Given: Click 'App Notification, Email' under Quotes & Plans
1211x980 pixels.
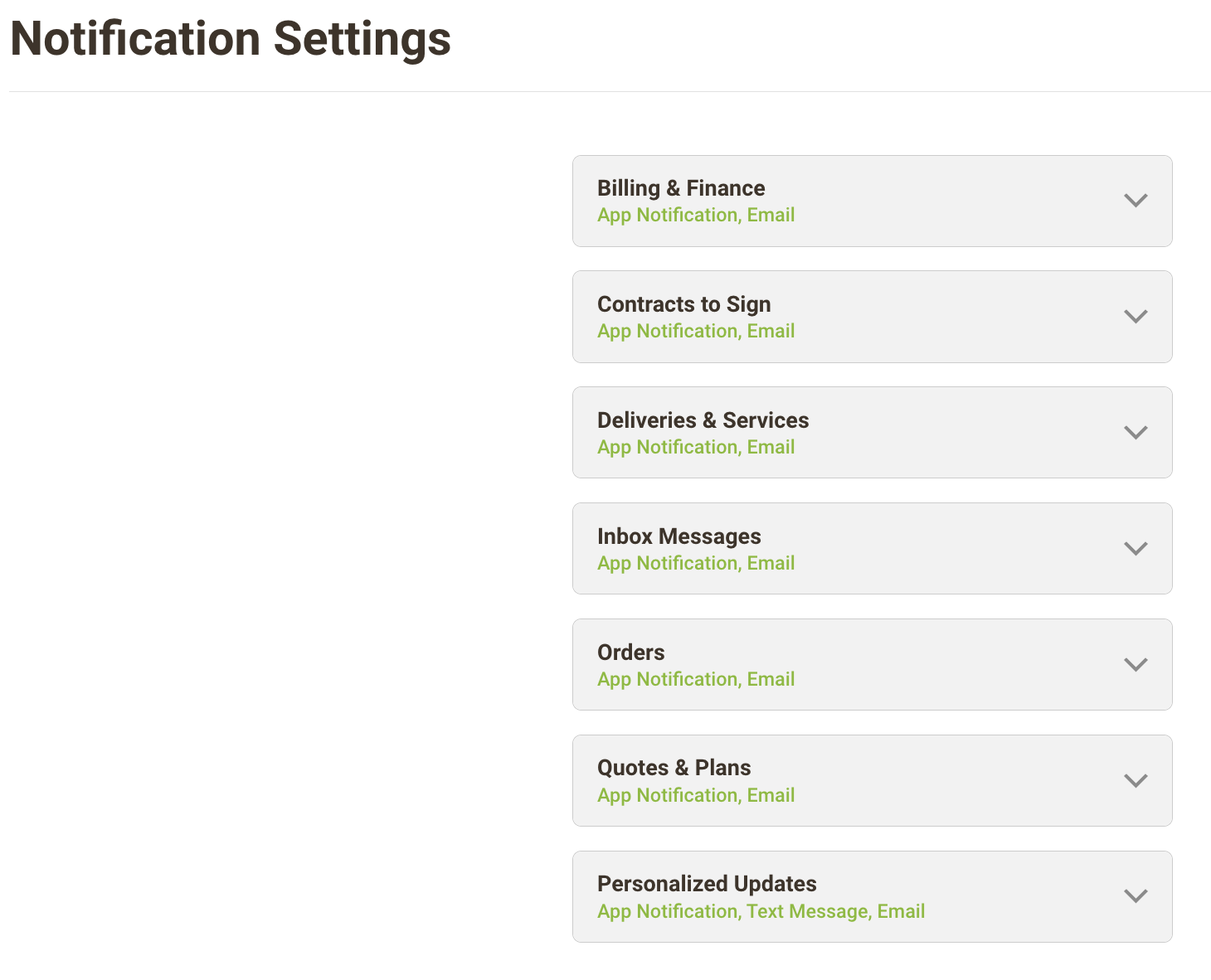Looking at the screenshot, I should point(696,796).
